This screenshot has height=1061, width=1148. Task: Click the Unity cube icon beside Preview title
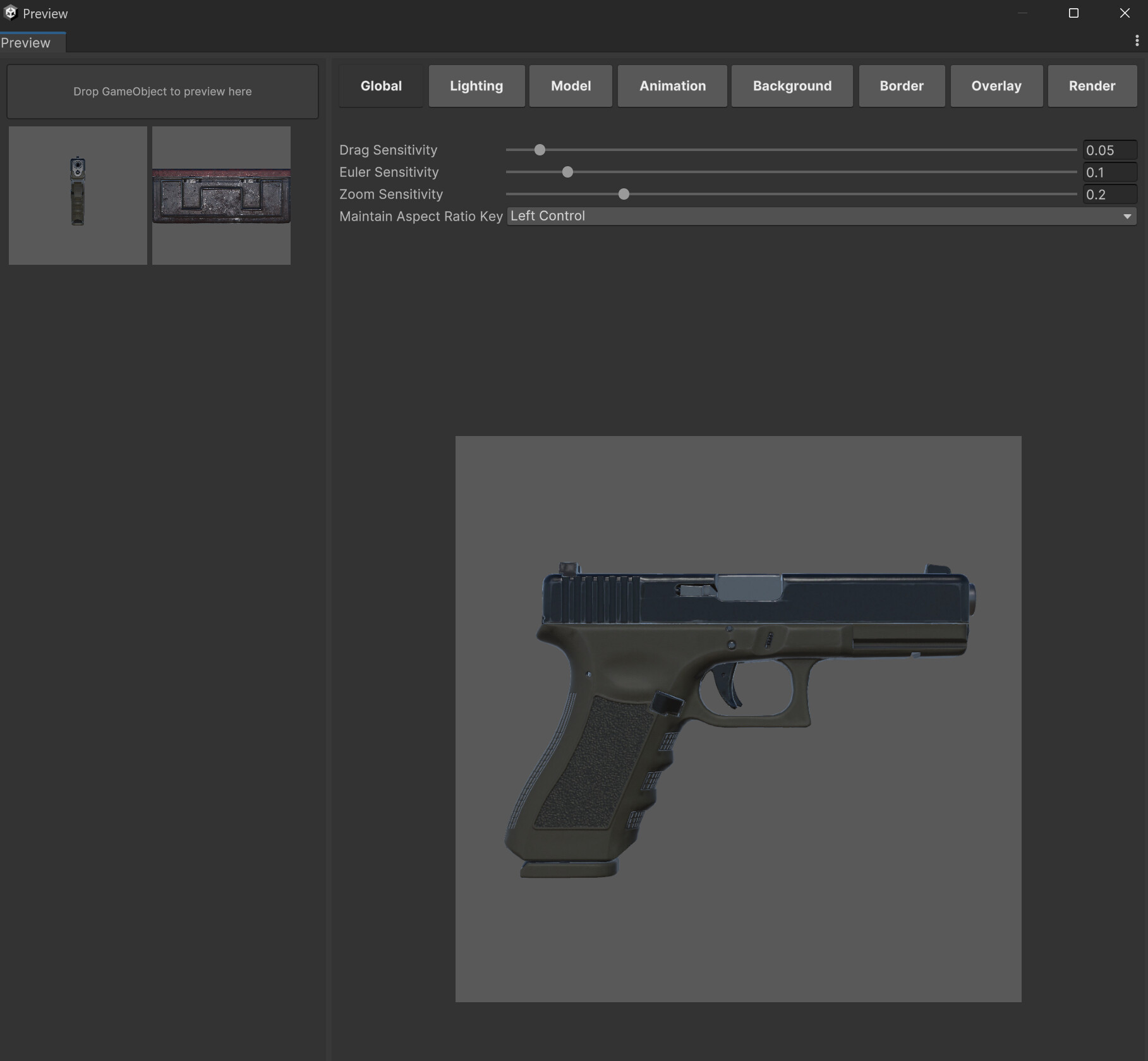tap(10, 13)
